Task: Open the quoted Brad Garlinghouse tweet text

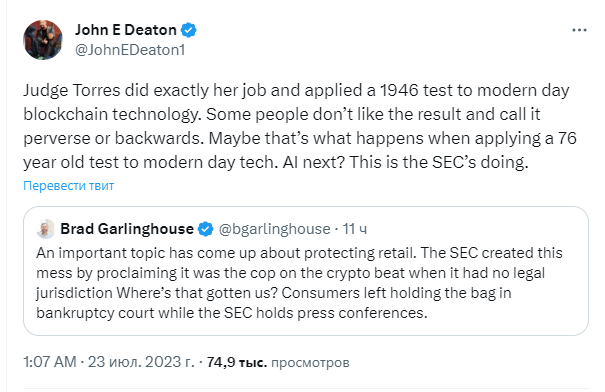Action: pyautogui.click(x=299, y=283)
